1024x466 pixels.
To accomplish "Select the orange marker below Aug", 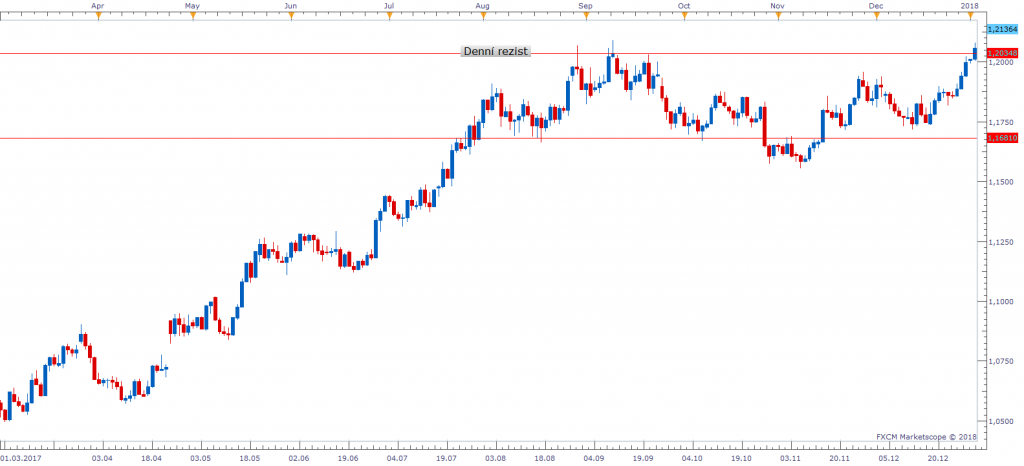I will tap(483, 15).
